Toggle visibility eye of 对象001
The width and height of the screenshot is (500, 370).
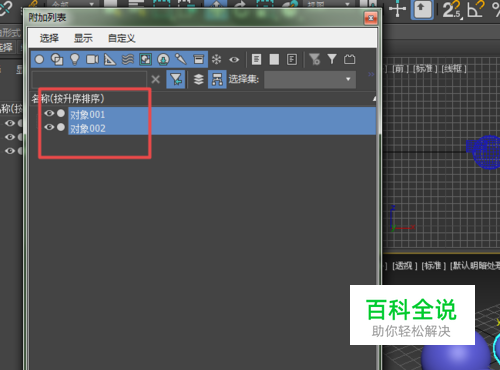click(49, 113)
